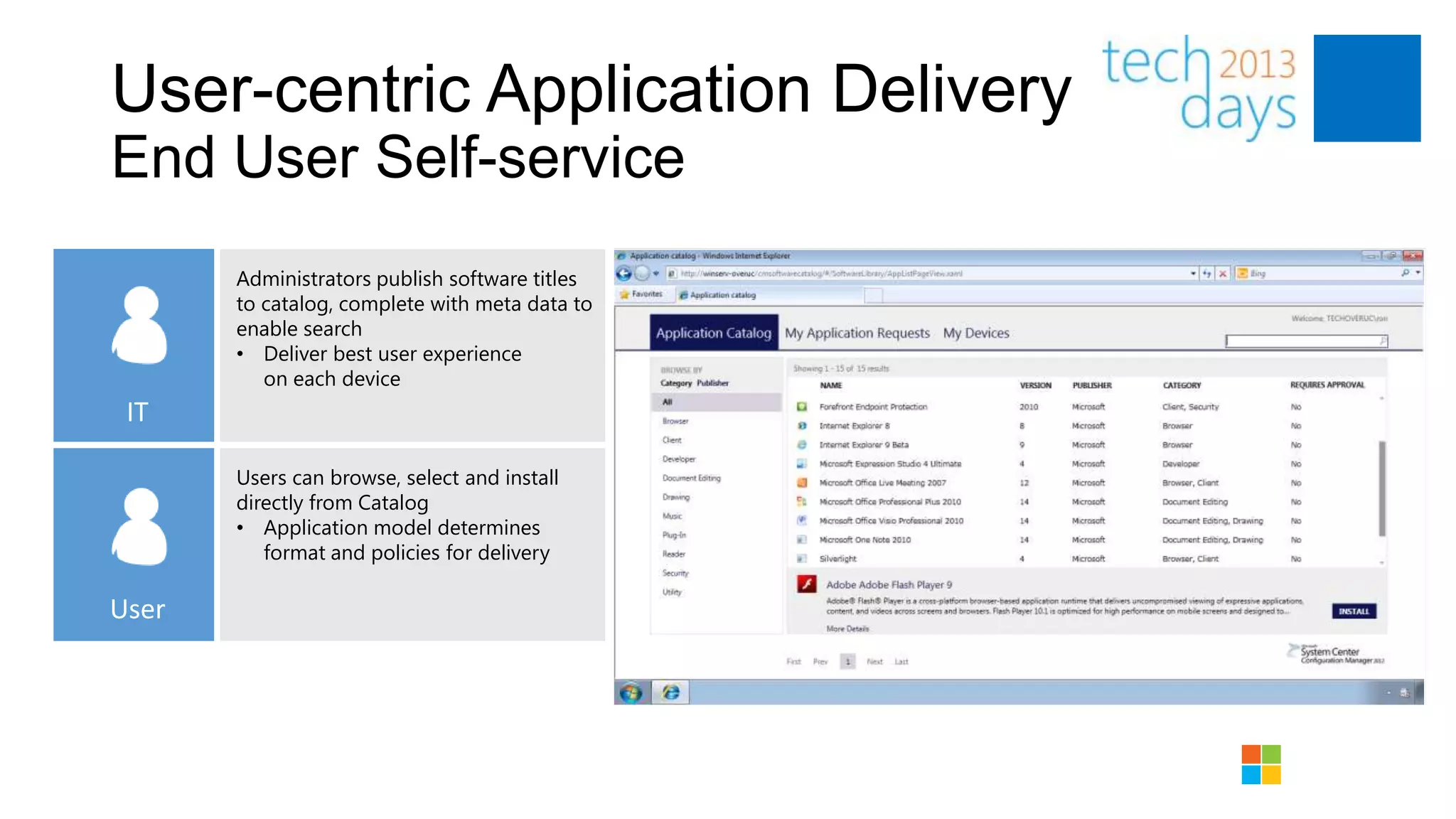Image resolution: width=1456 pixels, height=819 pixels.
Task: Open the Favorites star button
Action: click(x=641, y=294)
